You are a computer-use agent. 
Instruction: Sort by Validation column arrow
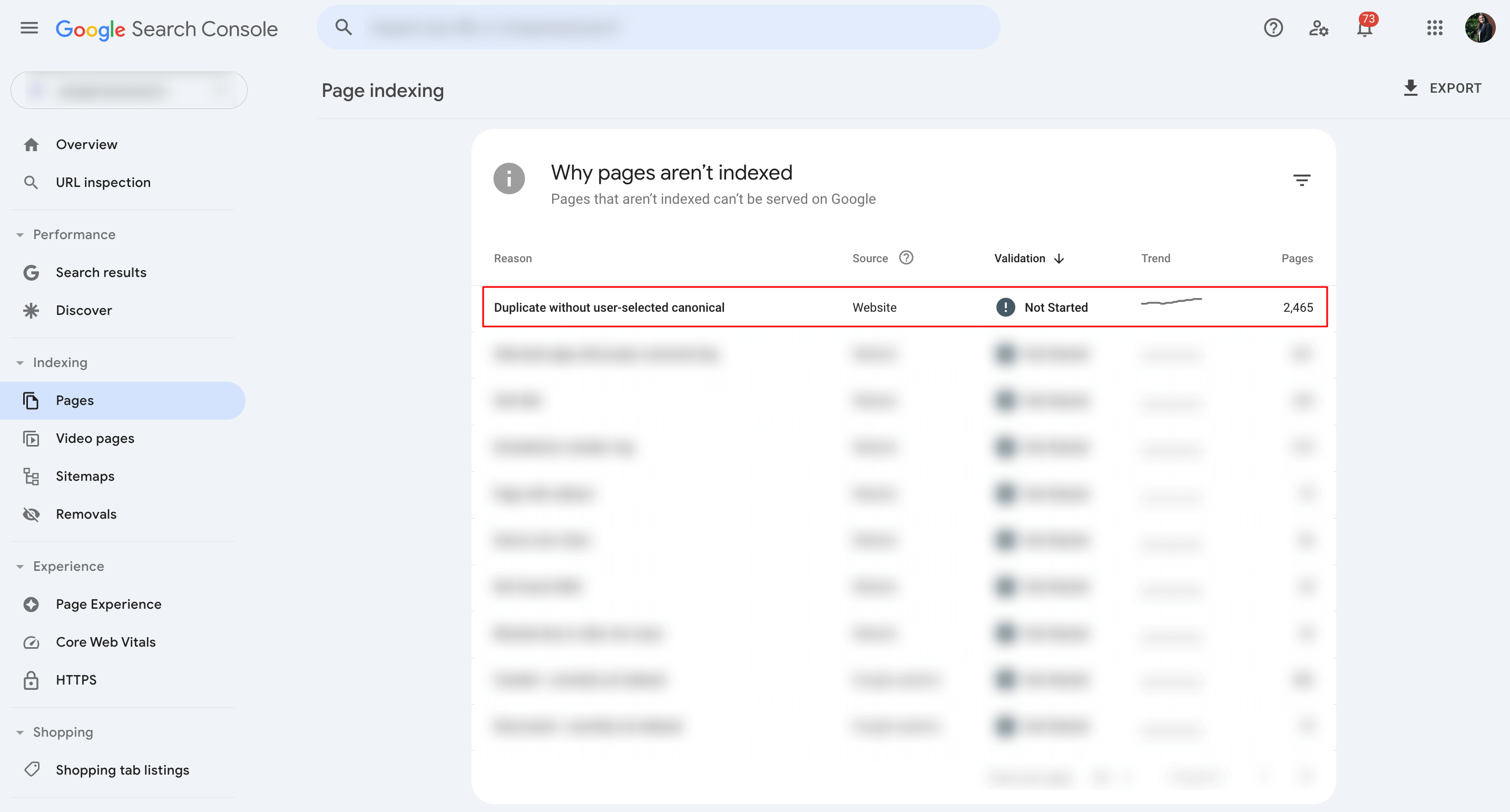[x=1058, y=259]
